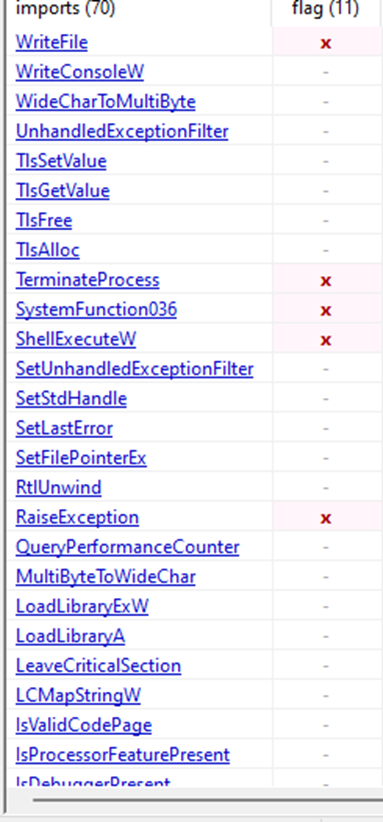Click the WriteConsoleW import link

pos(80,71)
